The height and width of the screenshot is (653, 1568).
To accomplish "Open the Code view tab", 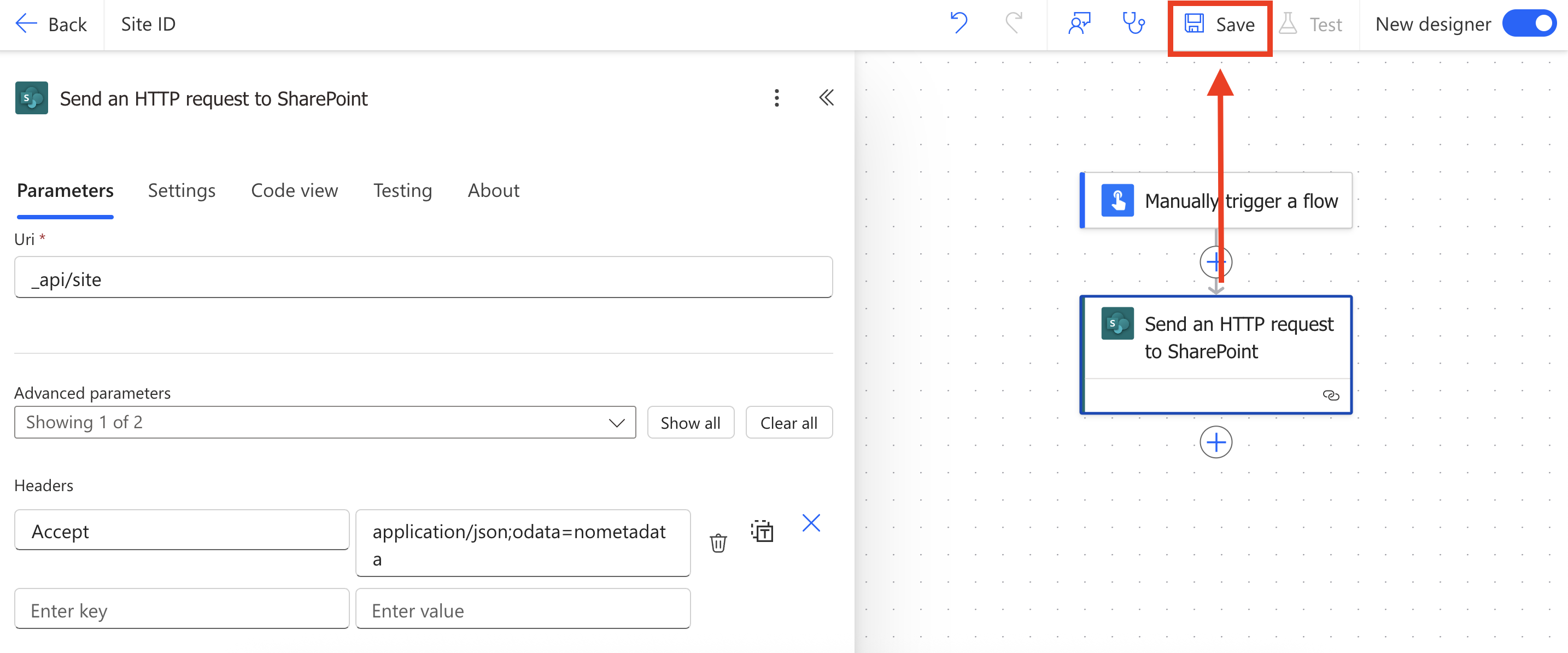I will [294, 191].
